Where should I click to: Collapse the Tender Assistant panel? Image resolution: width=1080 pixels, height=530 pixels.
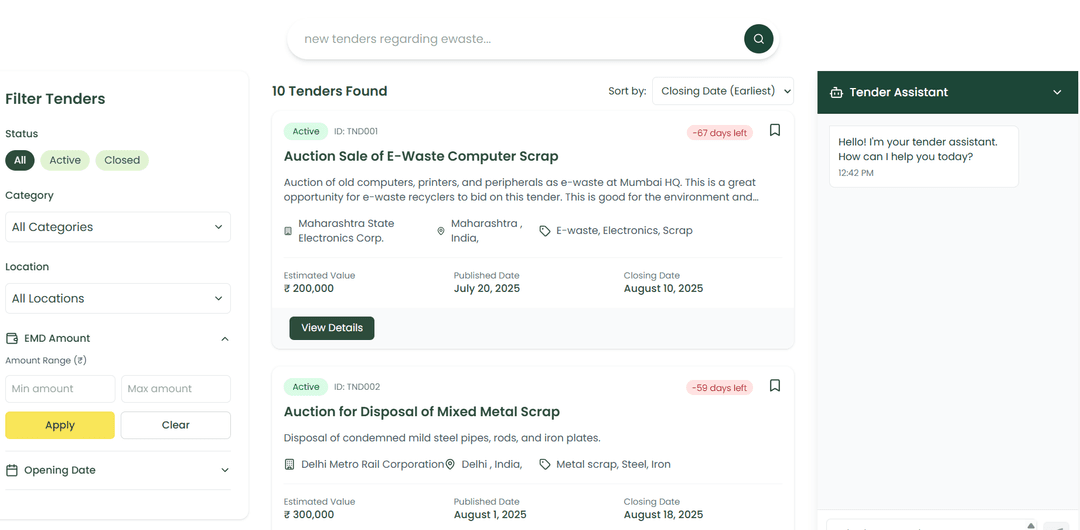point(1057,92)
